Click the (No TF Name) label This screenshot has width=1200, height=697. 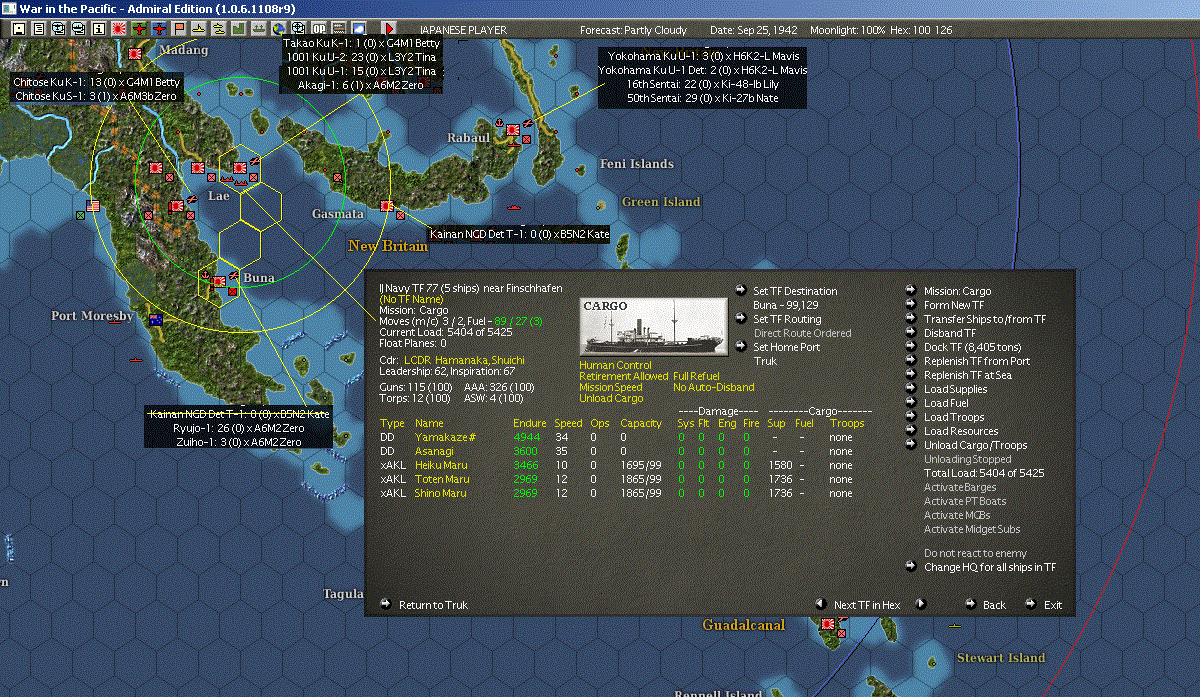click(x=412, y=300)
